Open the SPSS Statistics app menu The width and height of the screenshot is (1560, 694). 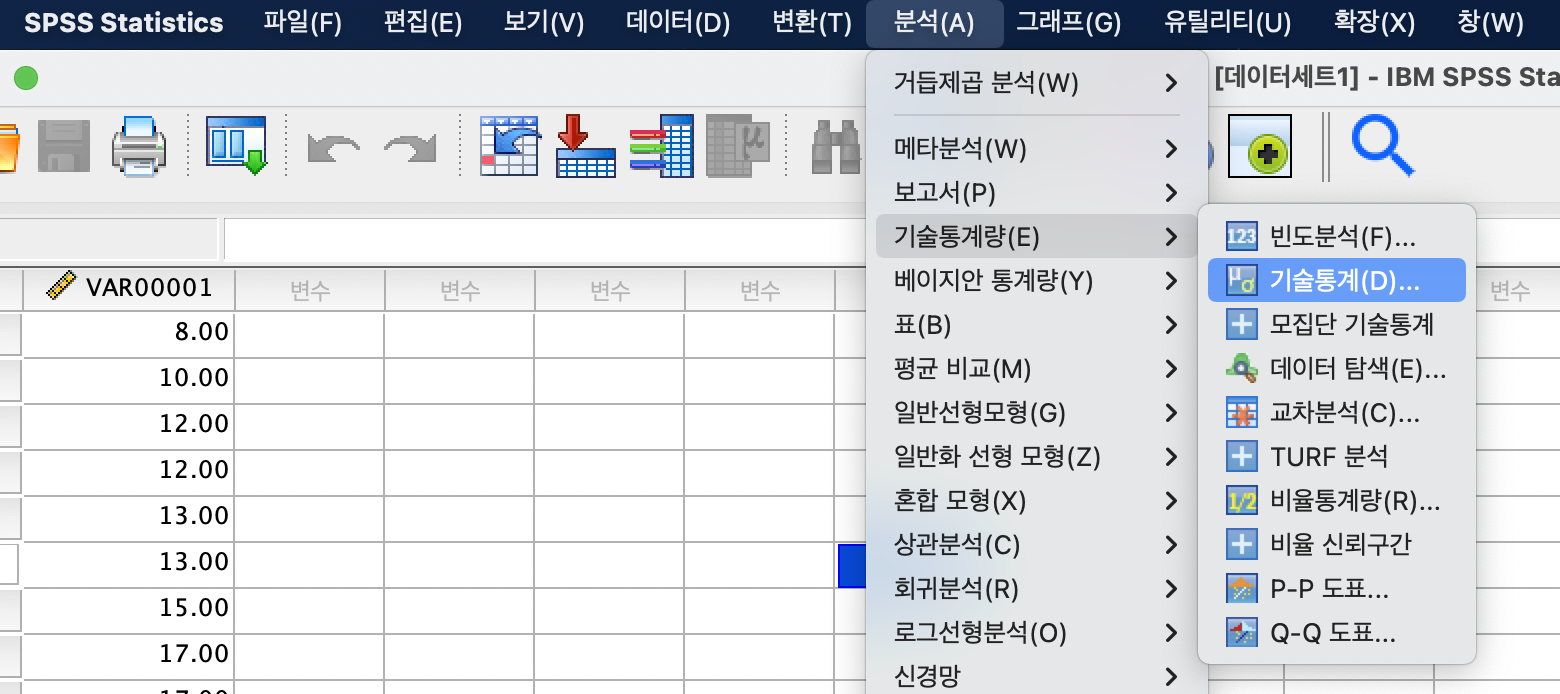pos(124,23)
